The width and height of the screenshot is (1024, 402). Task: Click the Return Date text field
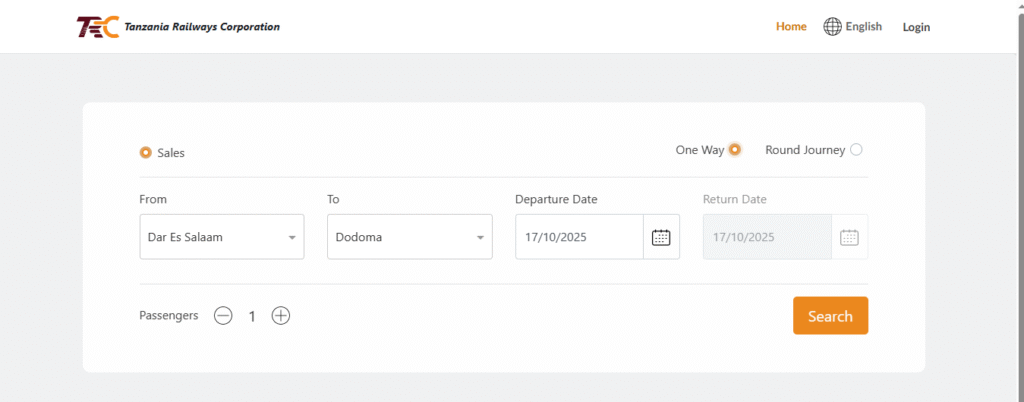[766, 237]
